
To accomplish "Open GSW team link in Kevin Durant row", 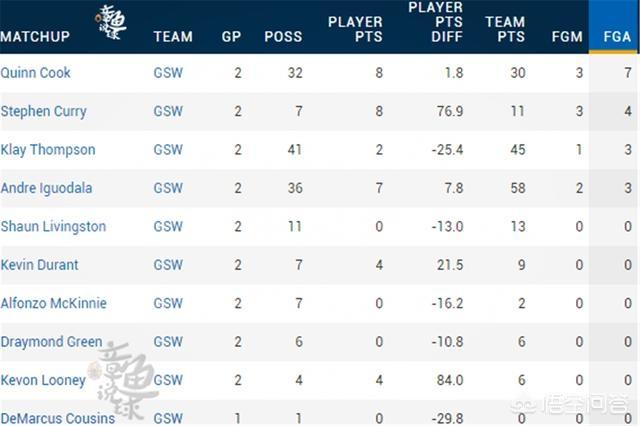I will (x=168, y=265).
